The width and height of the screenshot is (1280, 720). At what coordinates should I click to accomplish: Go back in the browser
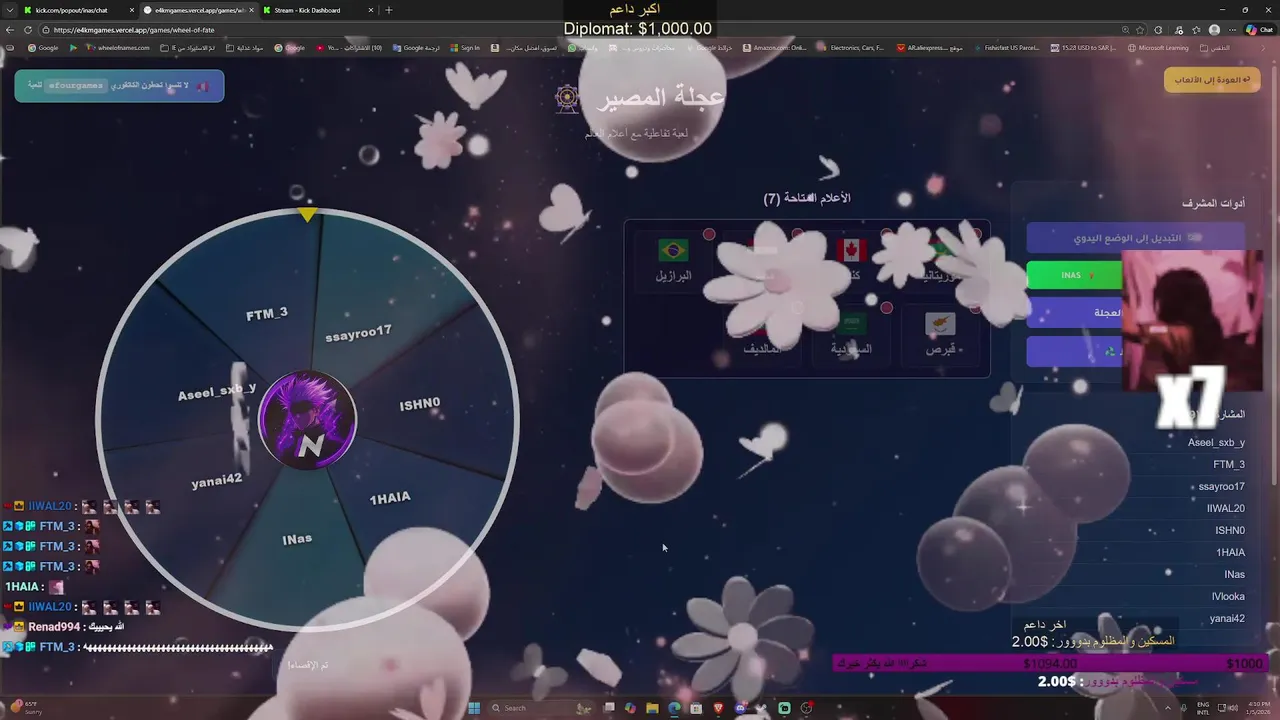pos(10,30)
